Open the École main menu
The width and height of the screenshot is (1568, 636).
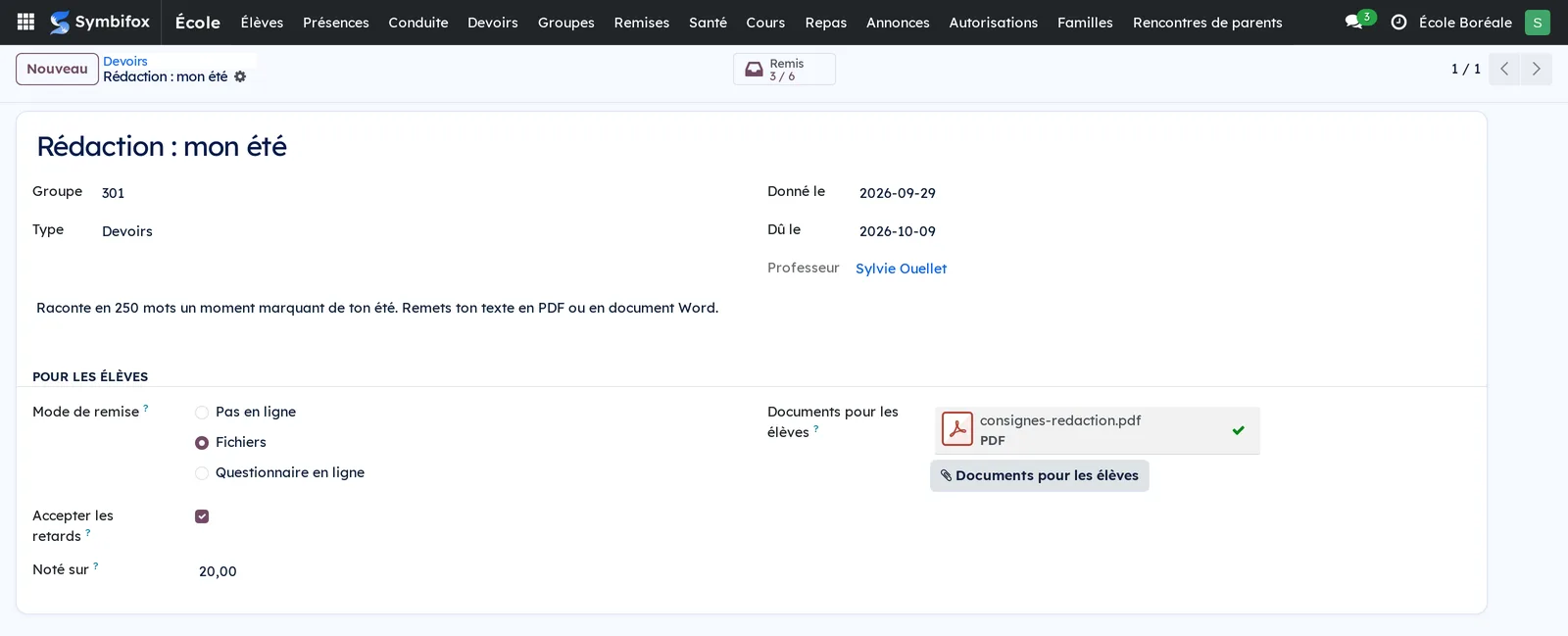pyautogui.click(x=198, y=22)
